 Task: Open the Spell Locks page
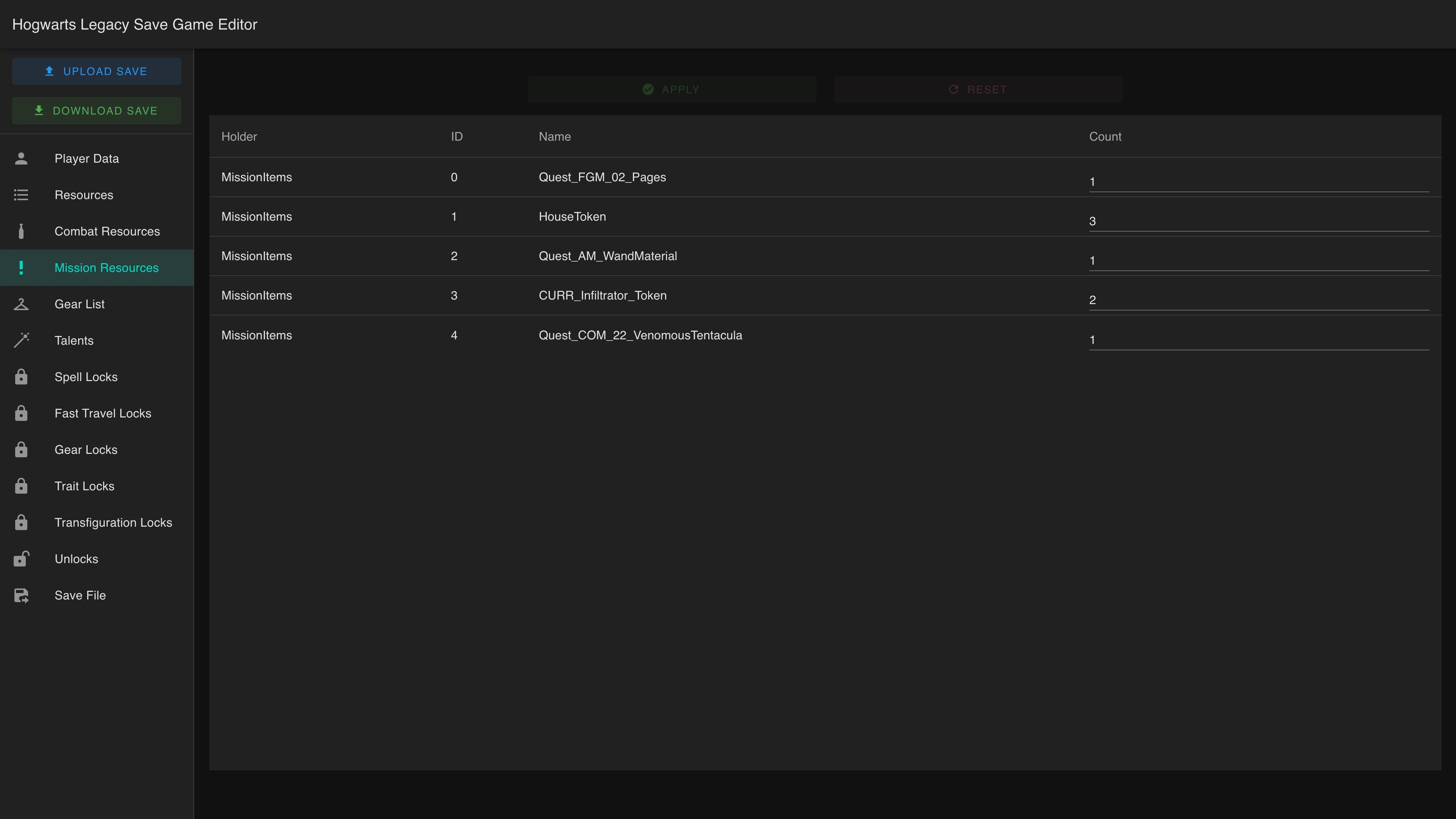97,377
